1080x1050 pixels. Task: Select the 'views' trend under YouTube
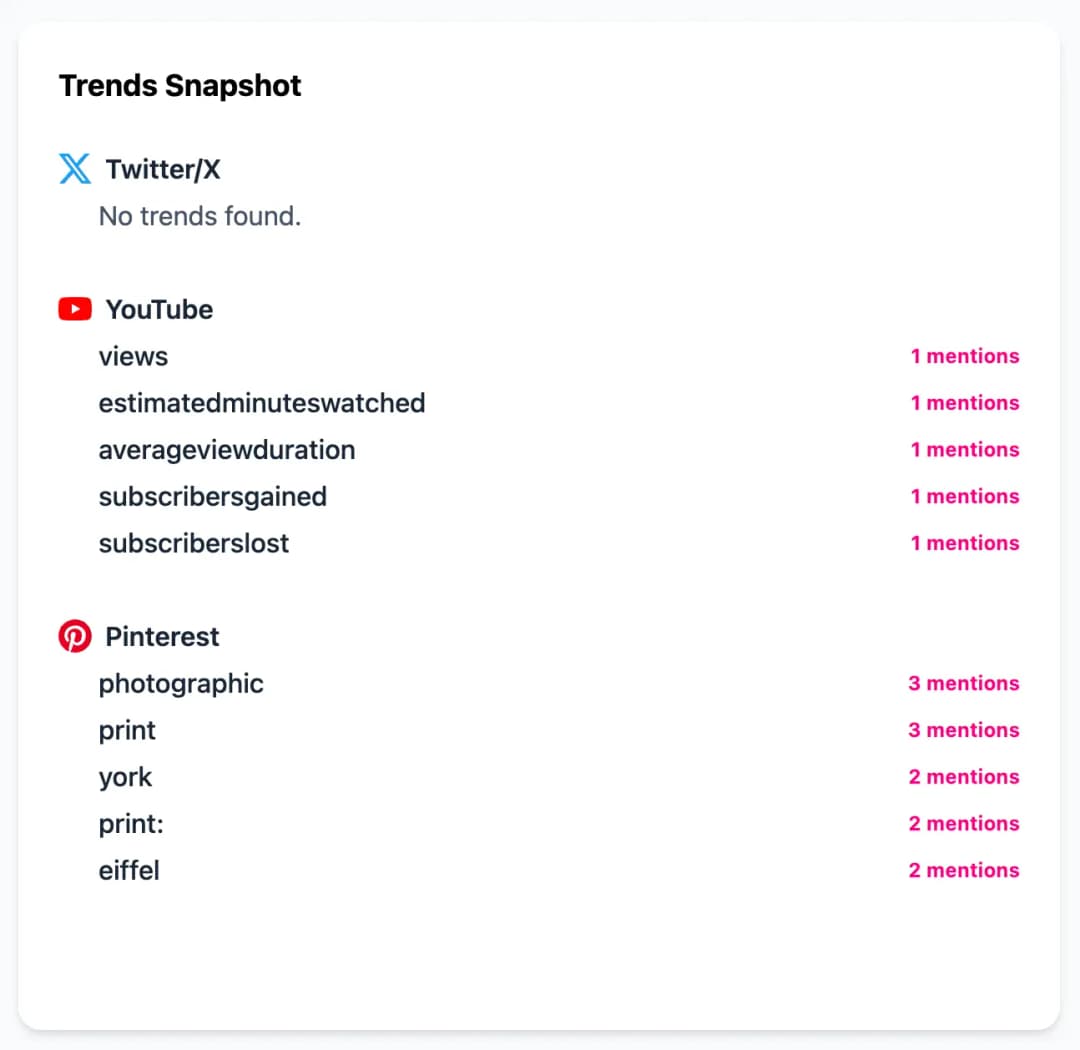(x=133, y=356)
